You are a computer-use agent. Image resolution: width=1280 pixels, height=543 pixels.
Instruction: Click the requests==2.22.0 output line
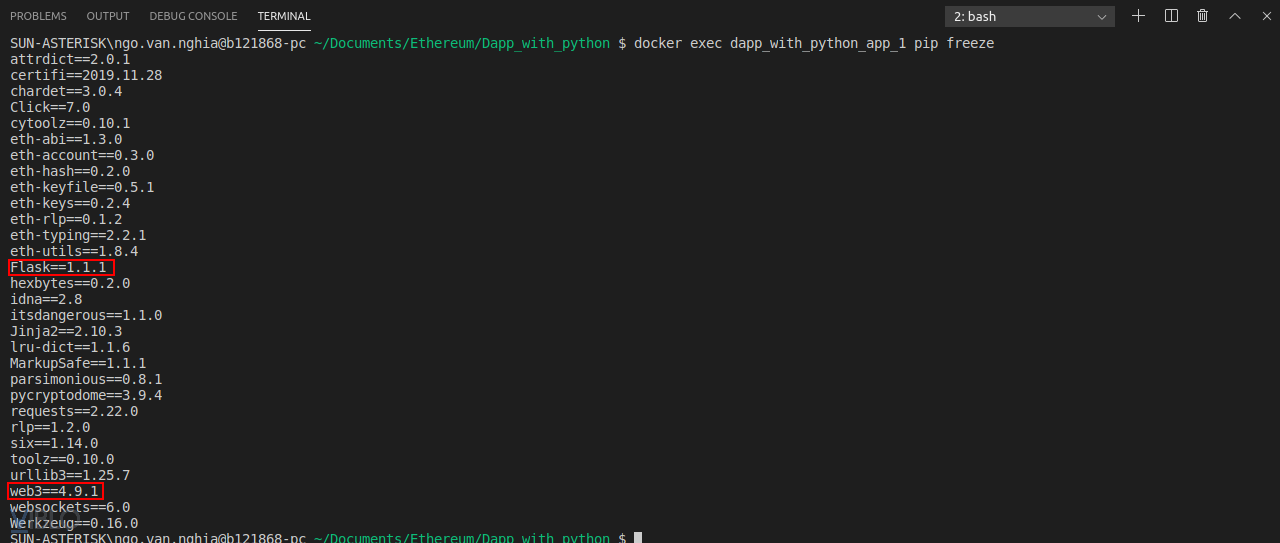tap(74, 411)
